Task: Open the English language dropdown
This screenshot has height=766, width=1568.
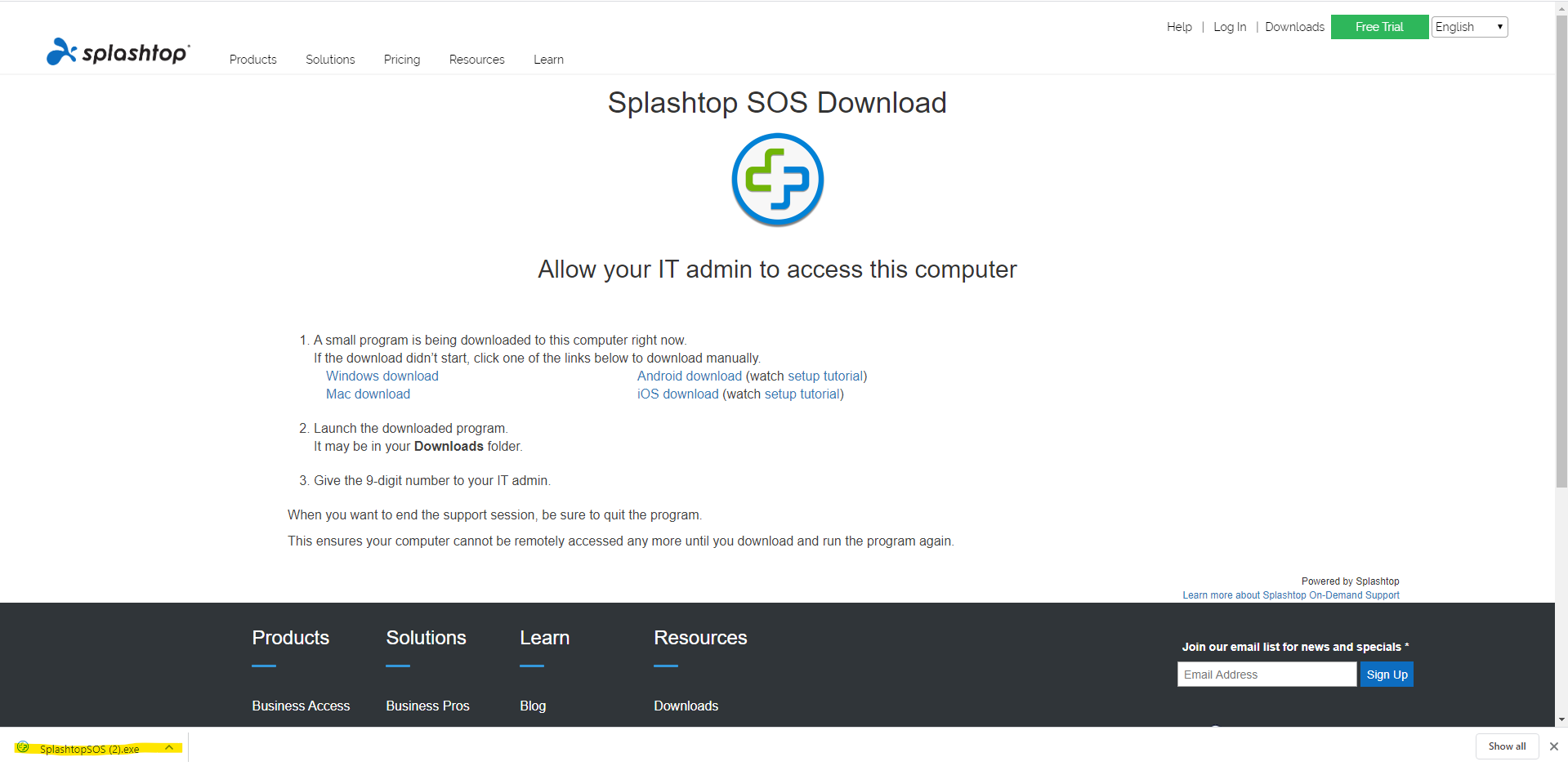Action: click(x=1469, y=27)
